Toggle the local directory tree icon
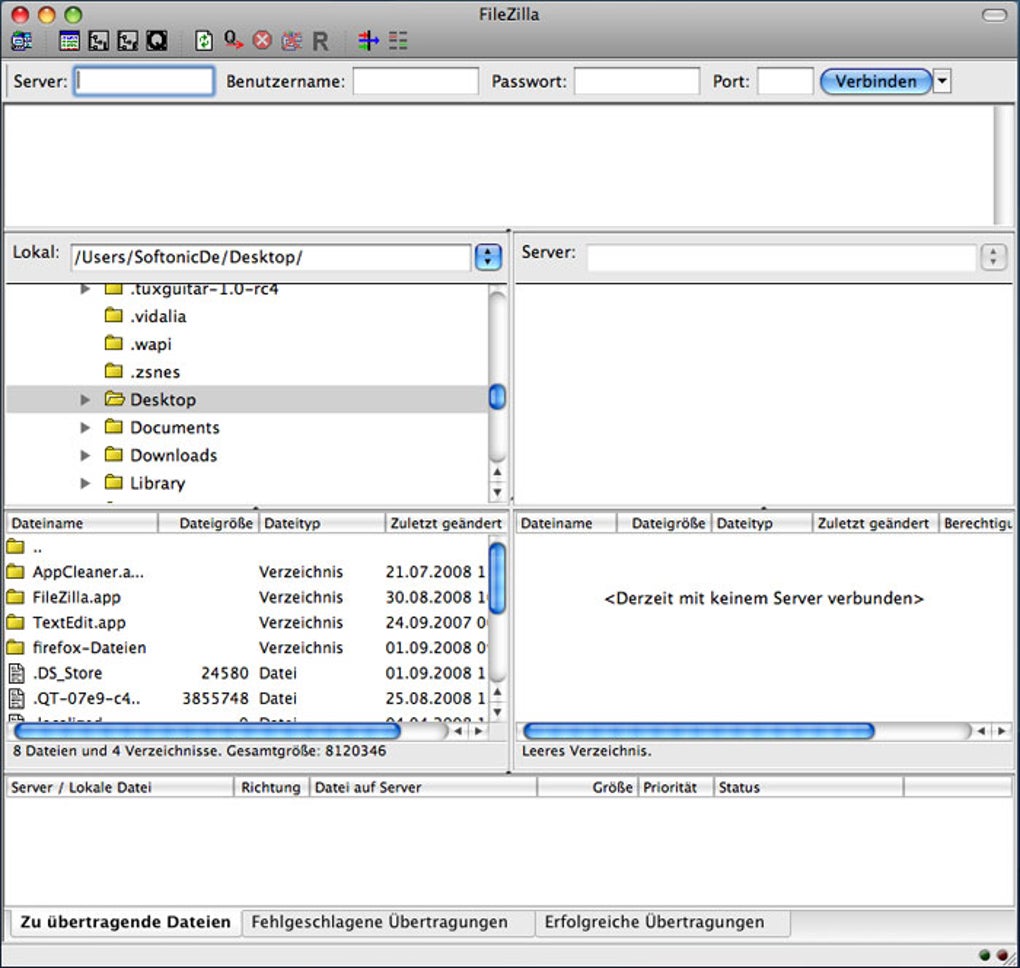This screenshot has height=968, width=1020. coord(98,41)
